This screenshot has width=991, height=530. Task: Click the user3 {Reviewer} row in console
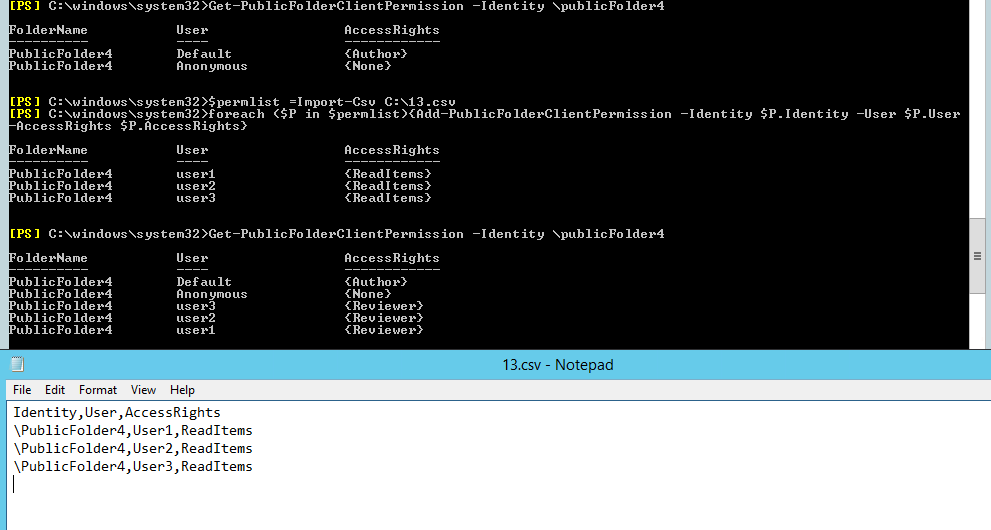[x=216, y=306]
